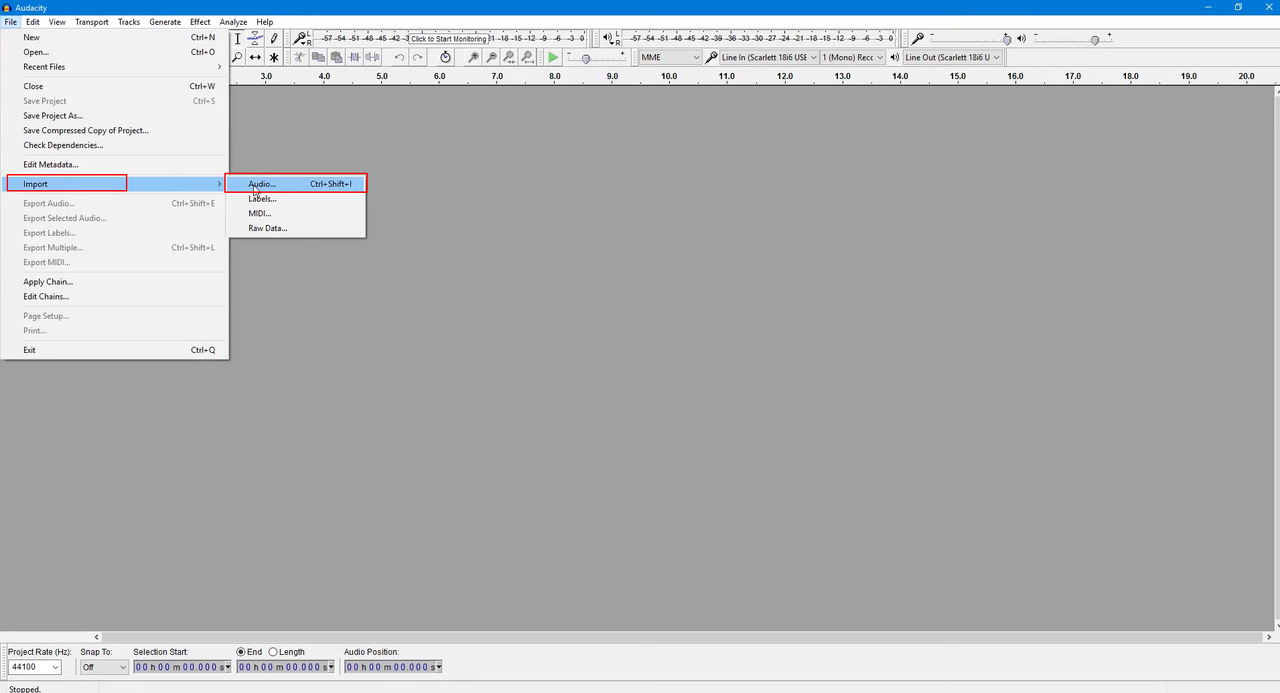The image size is (1280, 693).
Task: Open the Line Out playback device dropdown
Action: click(x=952, y=58)
